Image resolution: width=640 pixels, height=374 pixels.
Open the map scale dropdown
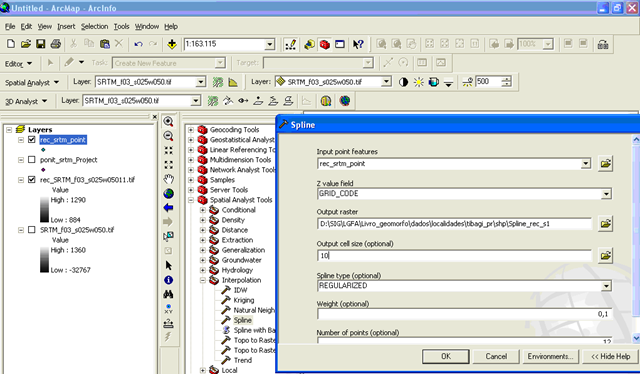tap(270, 44)
